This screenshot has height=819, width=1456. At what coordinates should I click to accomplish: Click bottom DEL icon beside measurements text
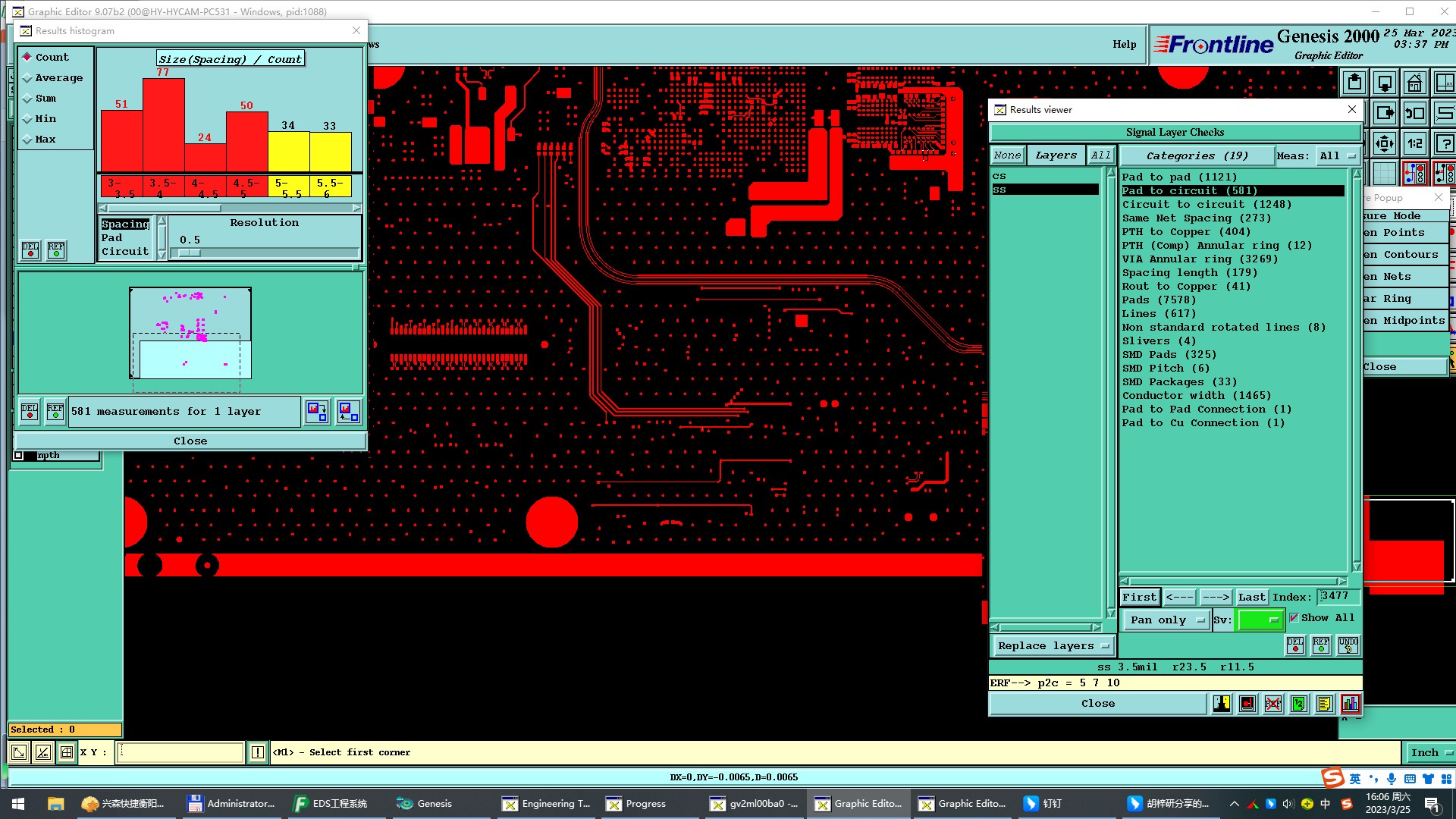[x=30, y=411]
